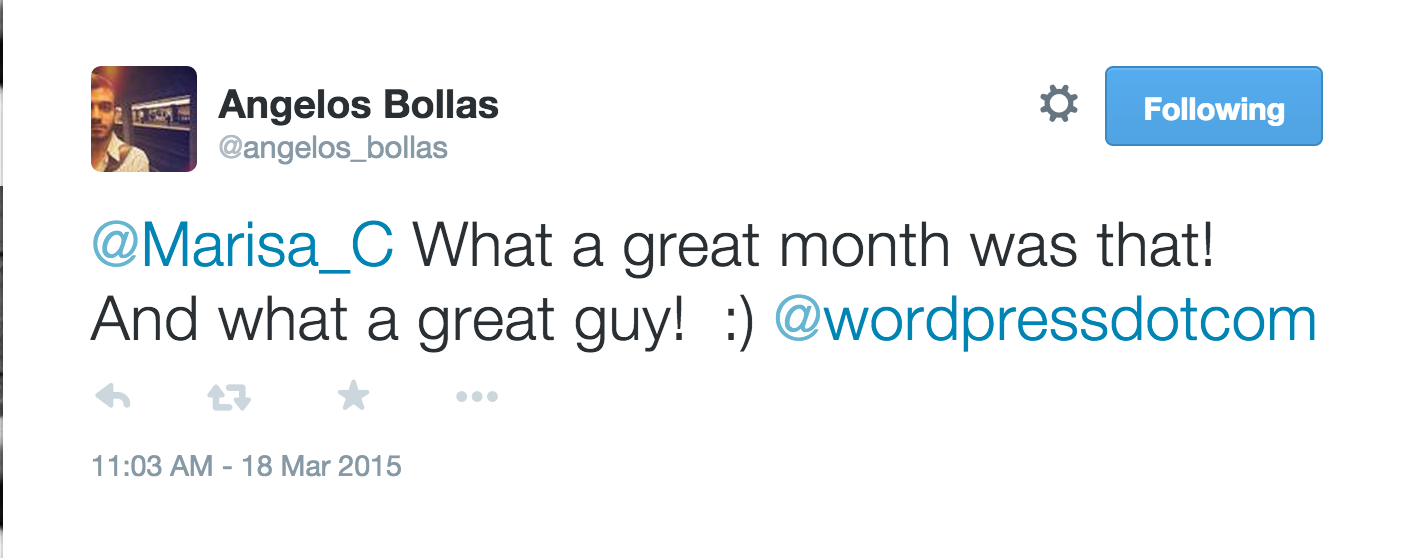
Task: Expand the ellipsis menu under the tweet
Action: tap(477, 398)
